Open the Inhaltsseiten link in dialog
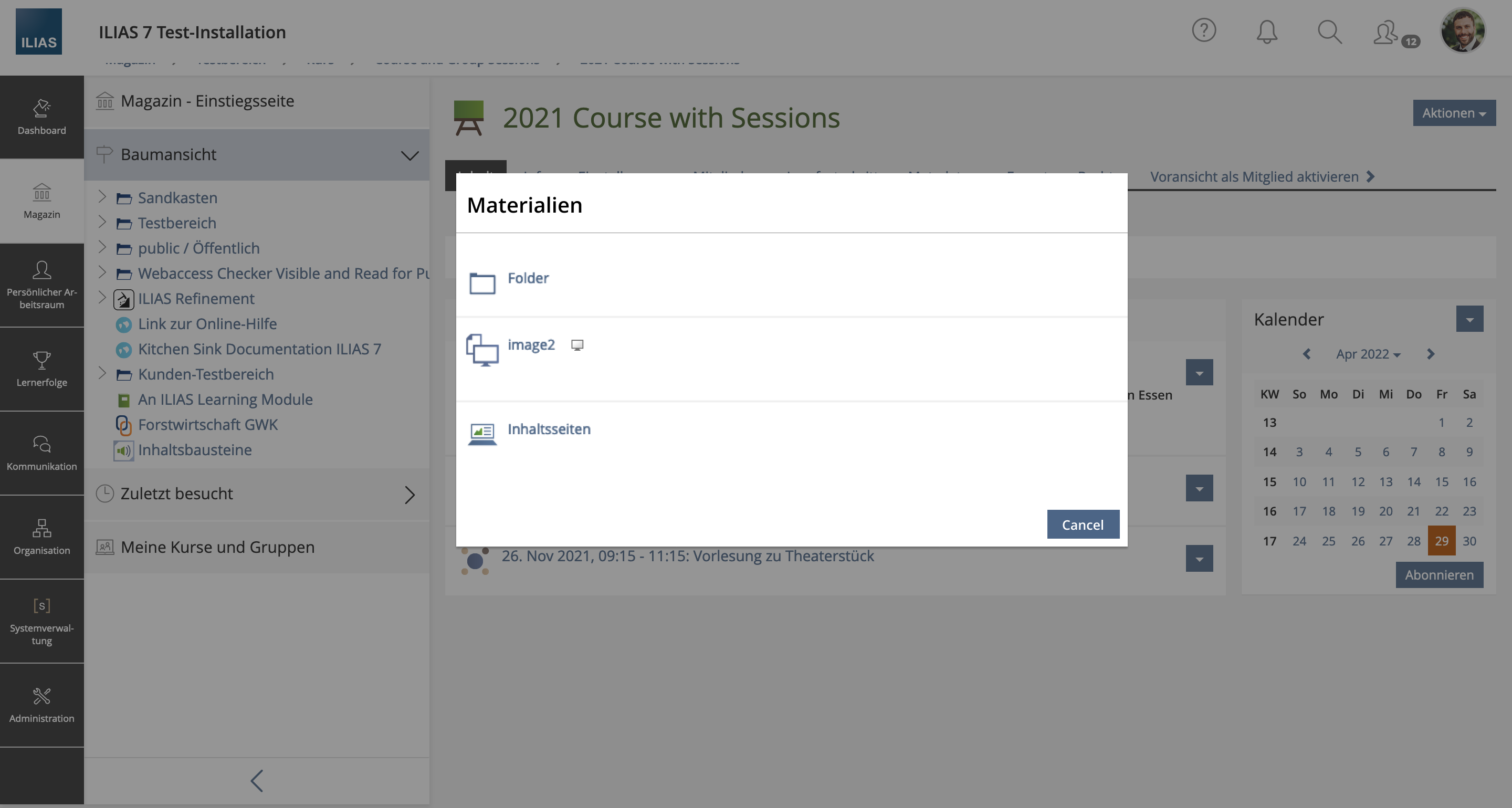 pyautogui.click(x=548, y=429)
